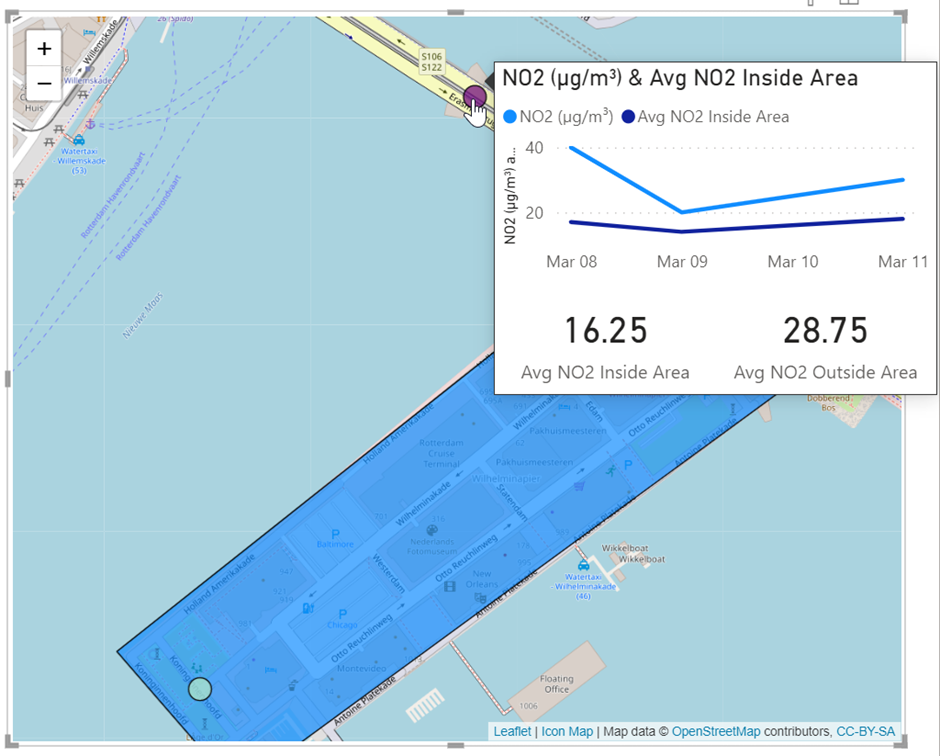The width and height of the screenshot is (940, 756).
Task: Click the Avg NO2 Outside Area card value
Action: point(825,331)
